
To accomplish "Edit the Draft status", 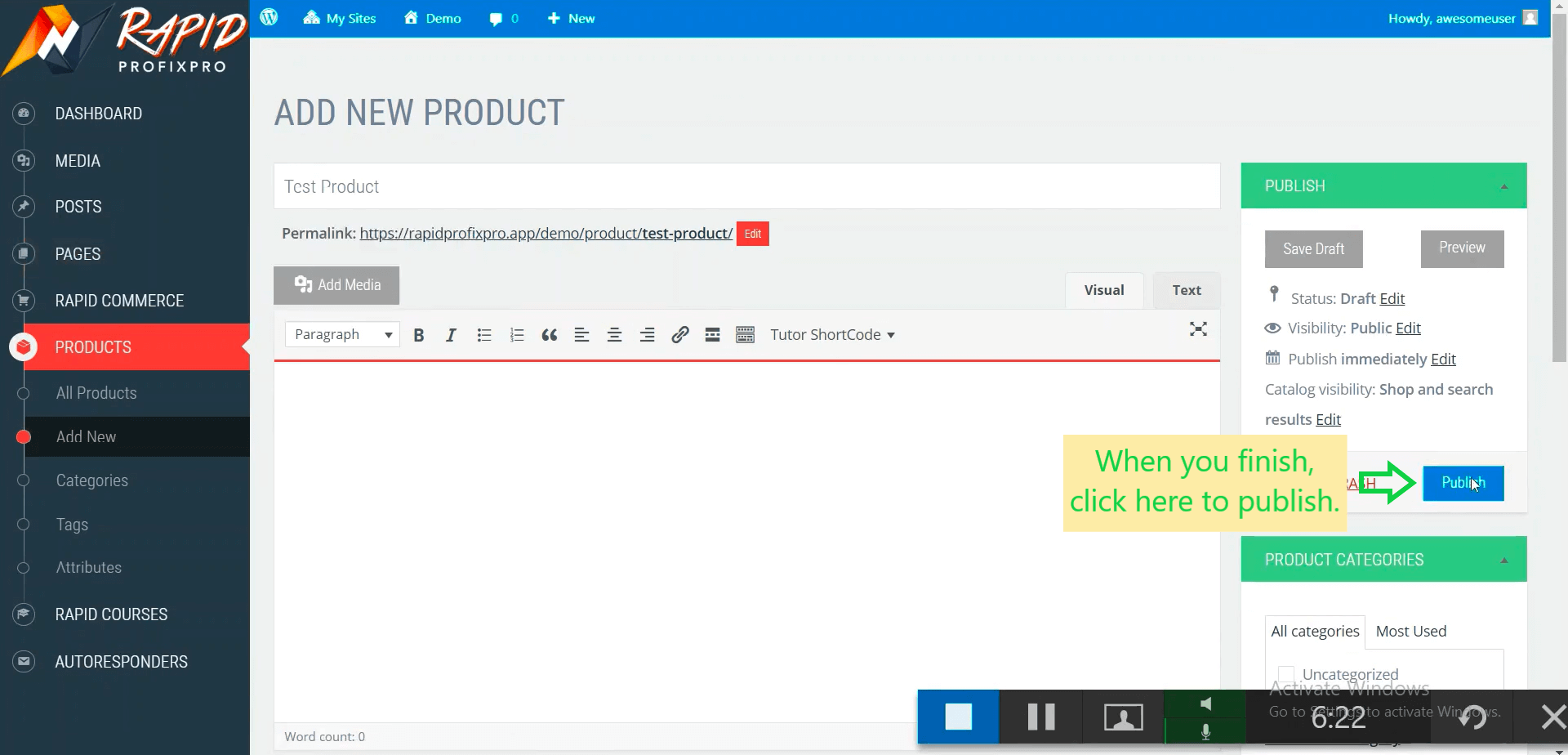I will (x=1392, y=298).
